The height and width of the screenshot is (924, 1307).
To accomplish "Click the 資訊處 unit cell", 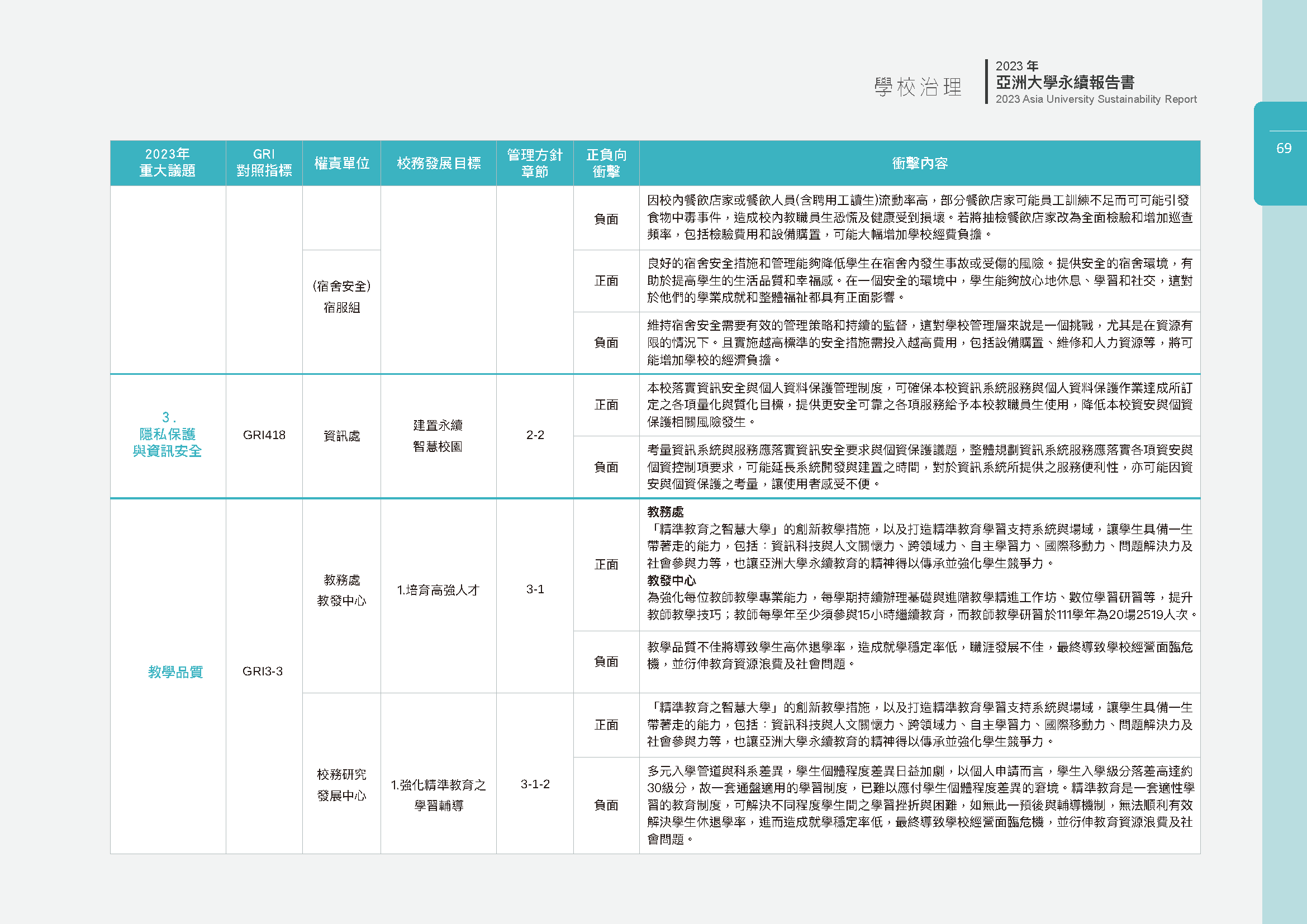I will (341, 436).
